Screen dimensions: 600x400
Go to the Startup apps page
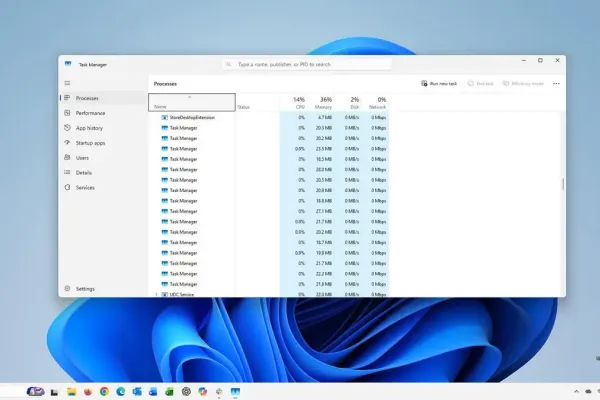[103, 143]
